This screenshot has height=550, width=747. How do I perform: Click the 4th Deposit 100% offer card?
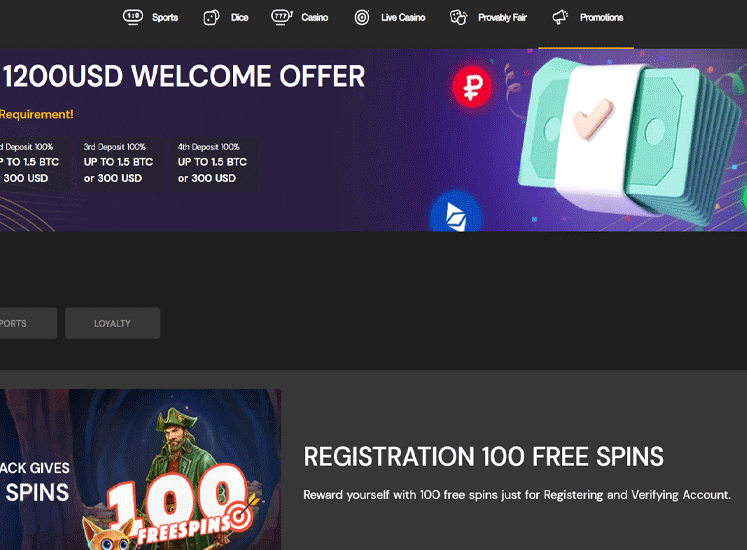(215, 164)
